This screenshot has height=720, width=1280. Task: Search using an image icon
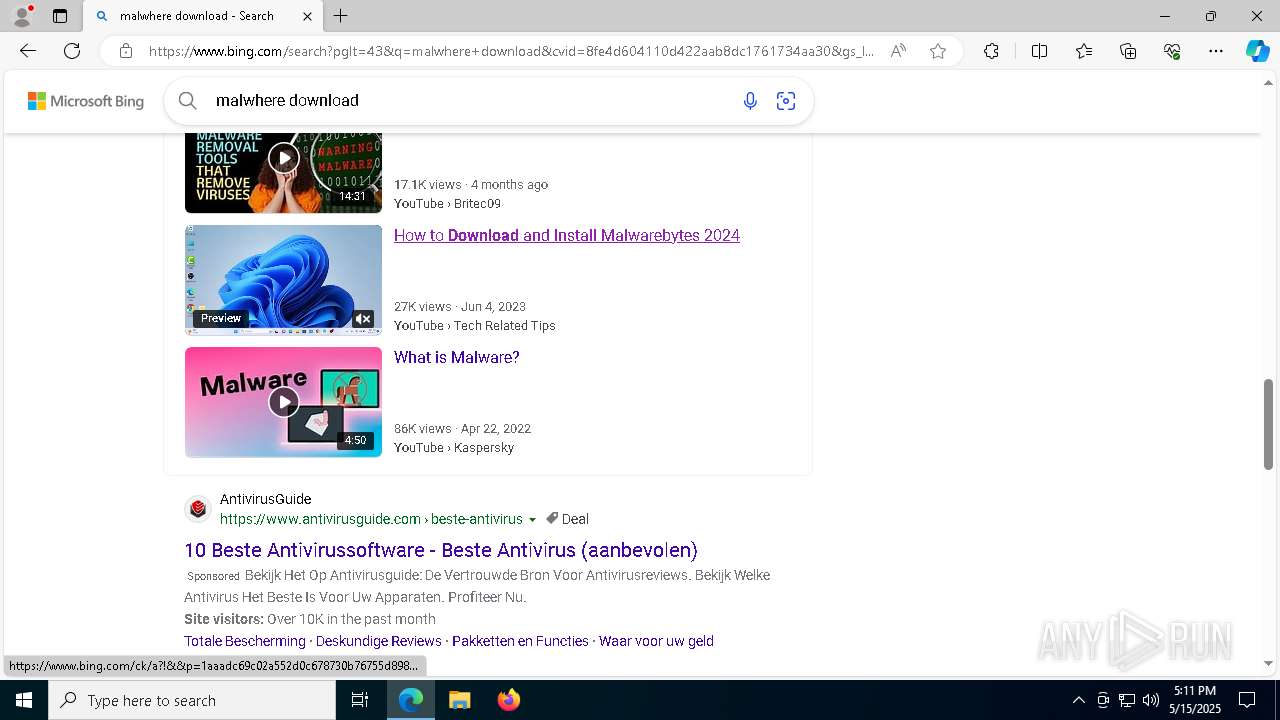[786, 100]
